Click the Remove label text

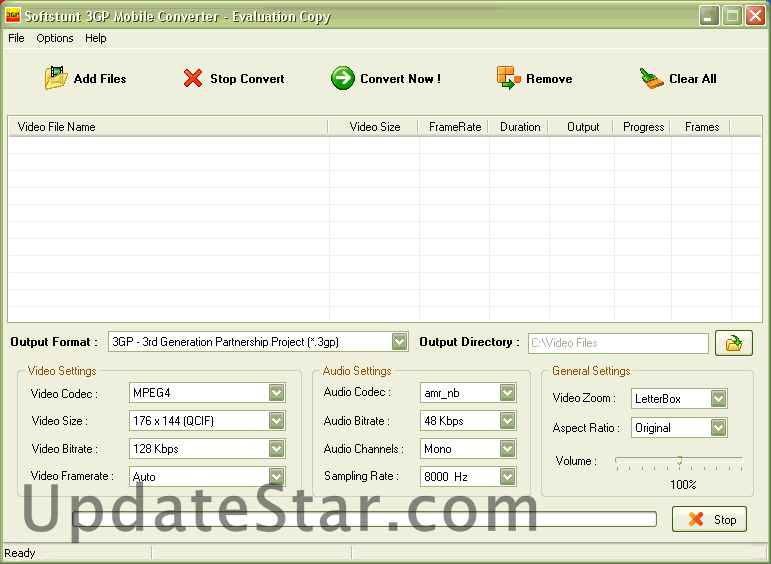549,79
